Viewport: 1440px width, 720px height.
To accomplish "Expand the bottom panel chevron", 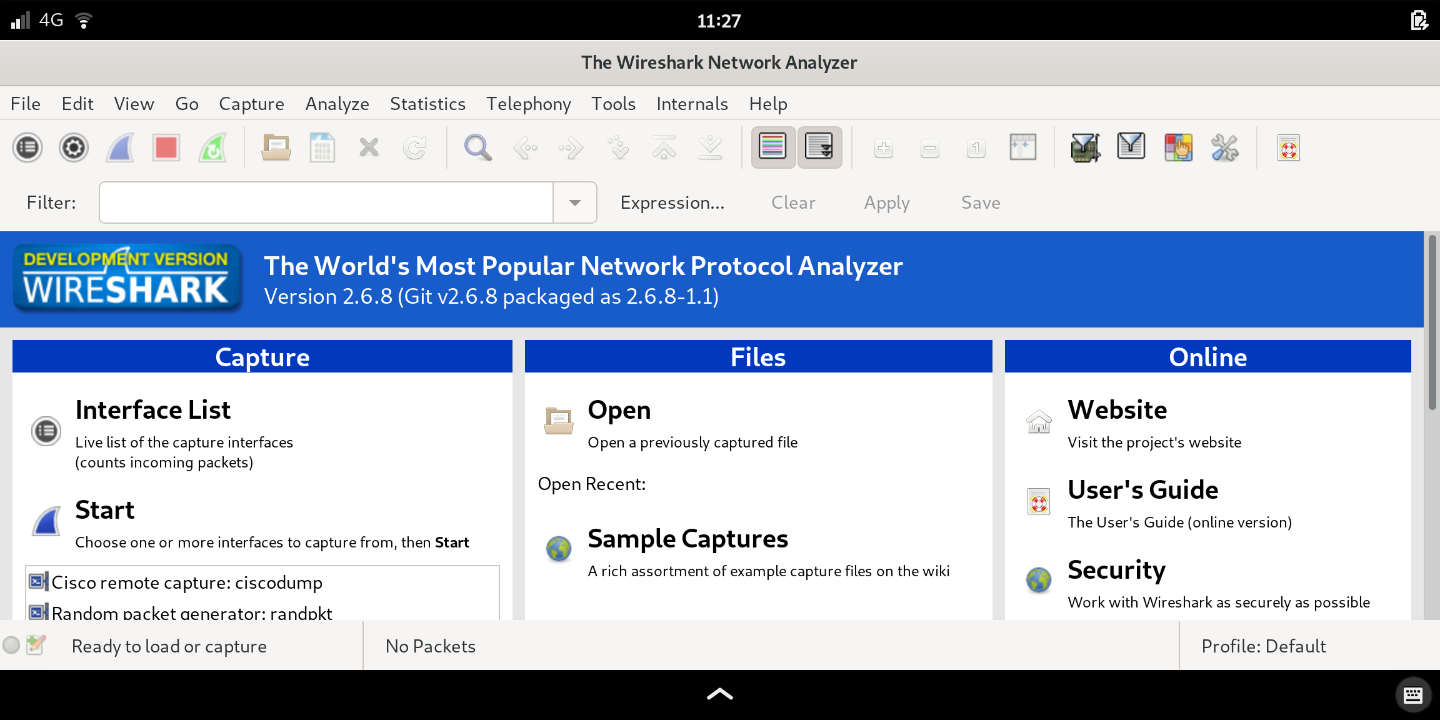I will [x=720, y=694].
